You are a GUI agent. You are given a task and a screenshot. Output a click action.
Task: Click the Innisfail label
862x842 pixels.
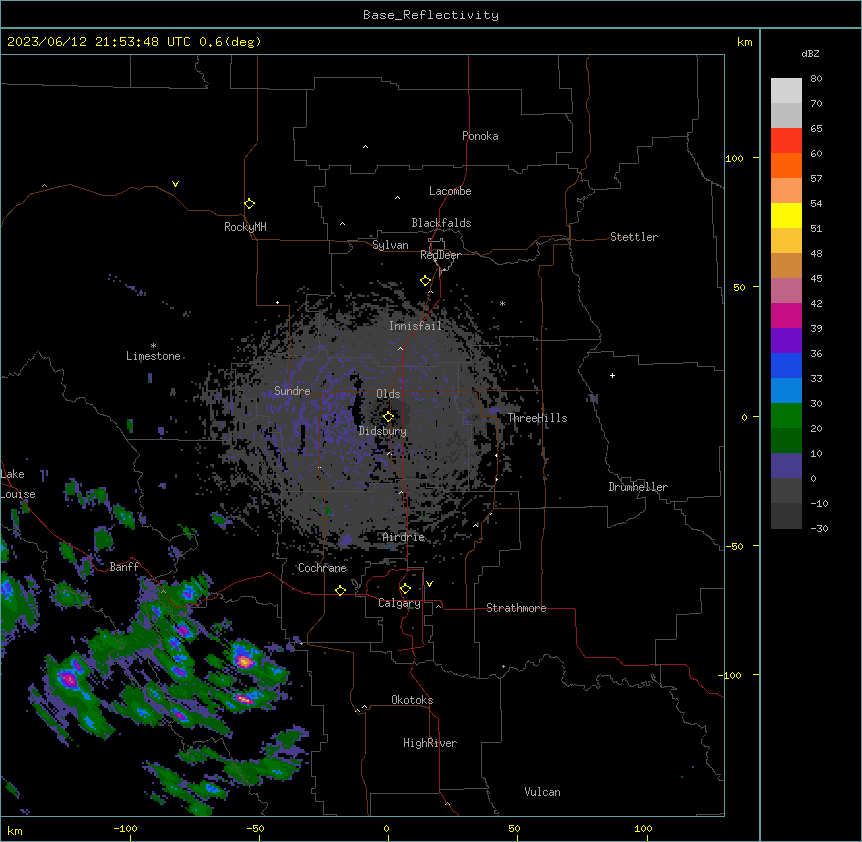coord(415,326)
